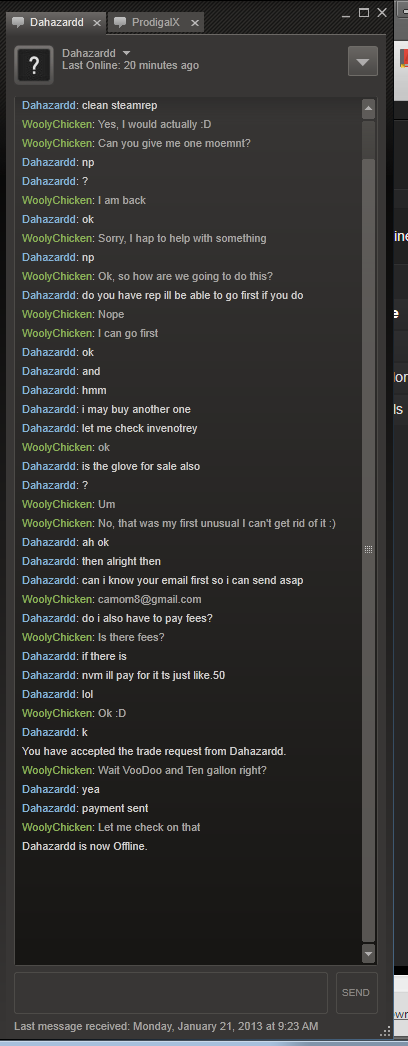Click the scroll up arrow in chat log

(369, 109)
